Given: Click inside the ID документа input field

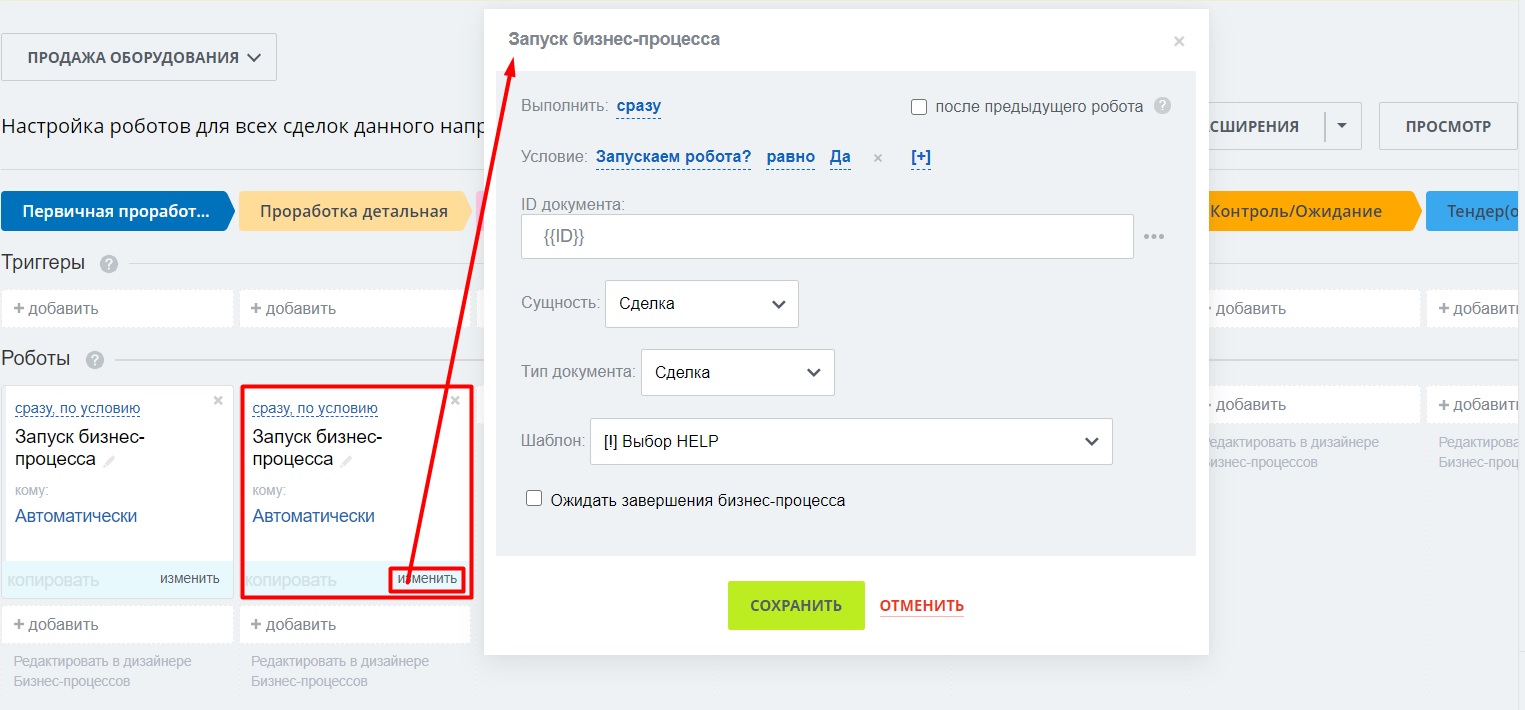Looking at the screenshot, I should coord(826,237).
